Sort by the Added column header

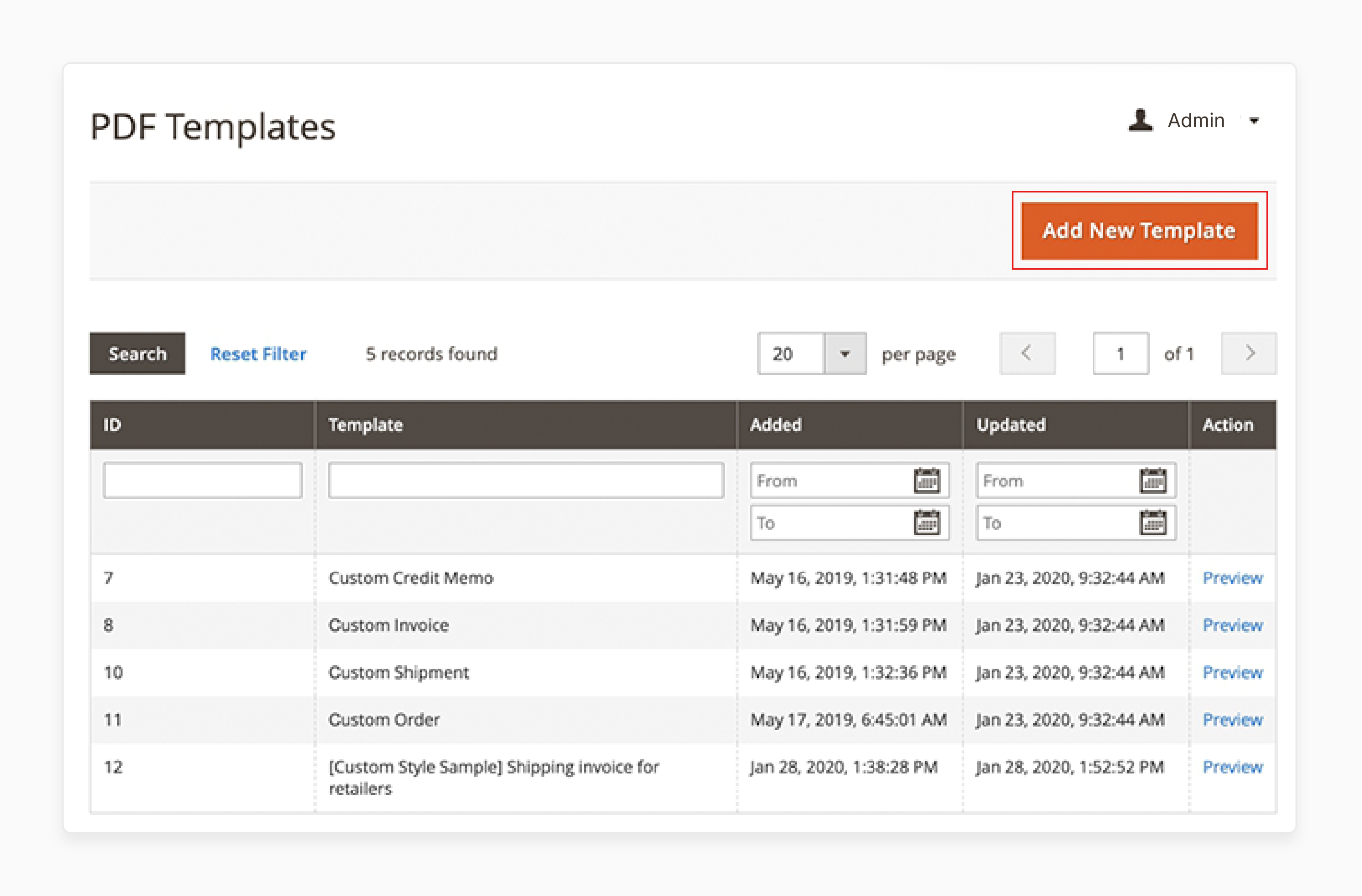coord(850,425)
